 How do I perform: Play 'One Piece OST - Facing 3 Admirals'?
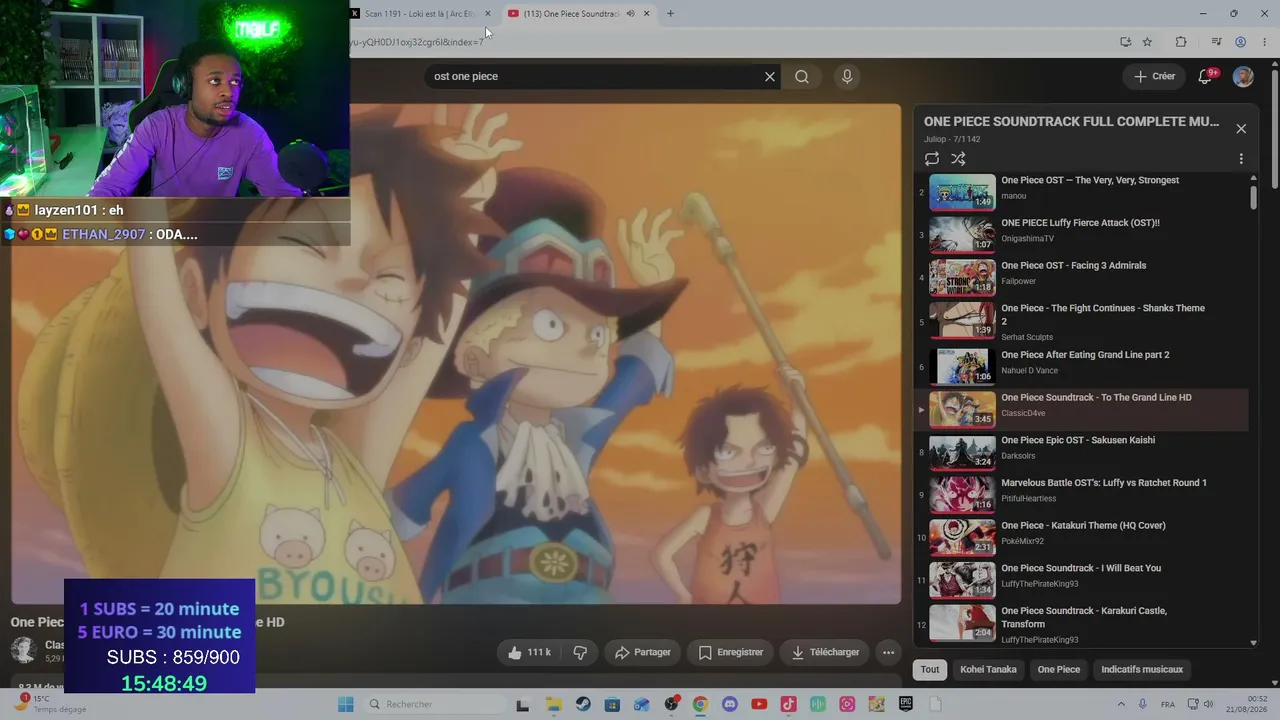(1081, 278)
